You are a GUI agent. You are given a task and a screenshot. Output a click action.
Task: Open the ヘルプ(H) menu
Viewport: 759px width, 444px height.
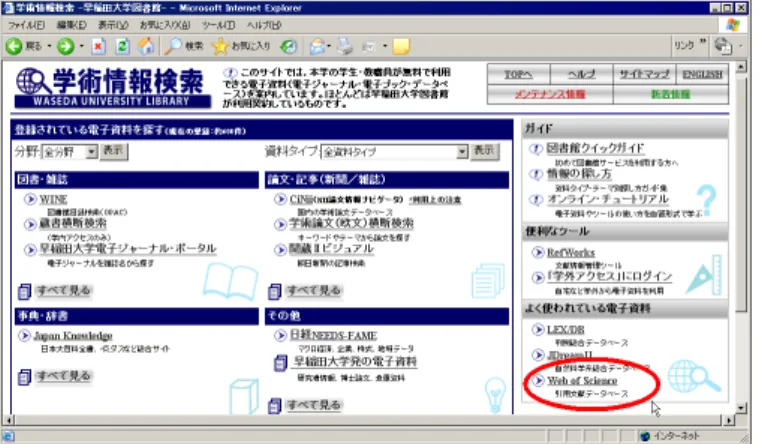(x=264, y=25)
